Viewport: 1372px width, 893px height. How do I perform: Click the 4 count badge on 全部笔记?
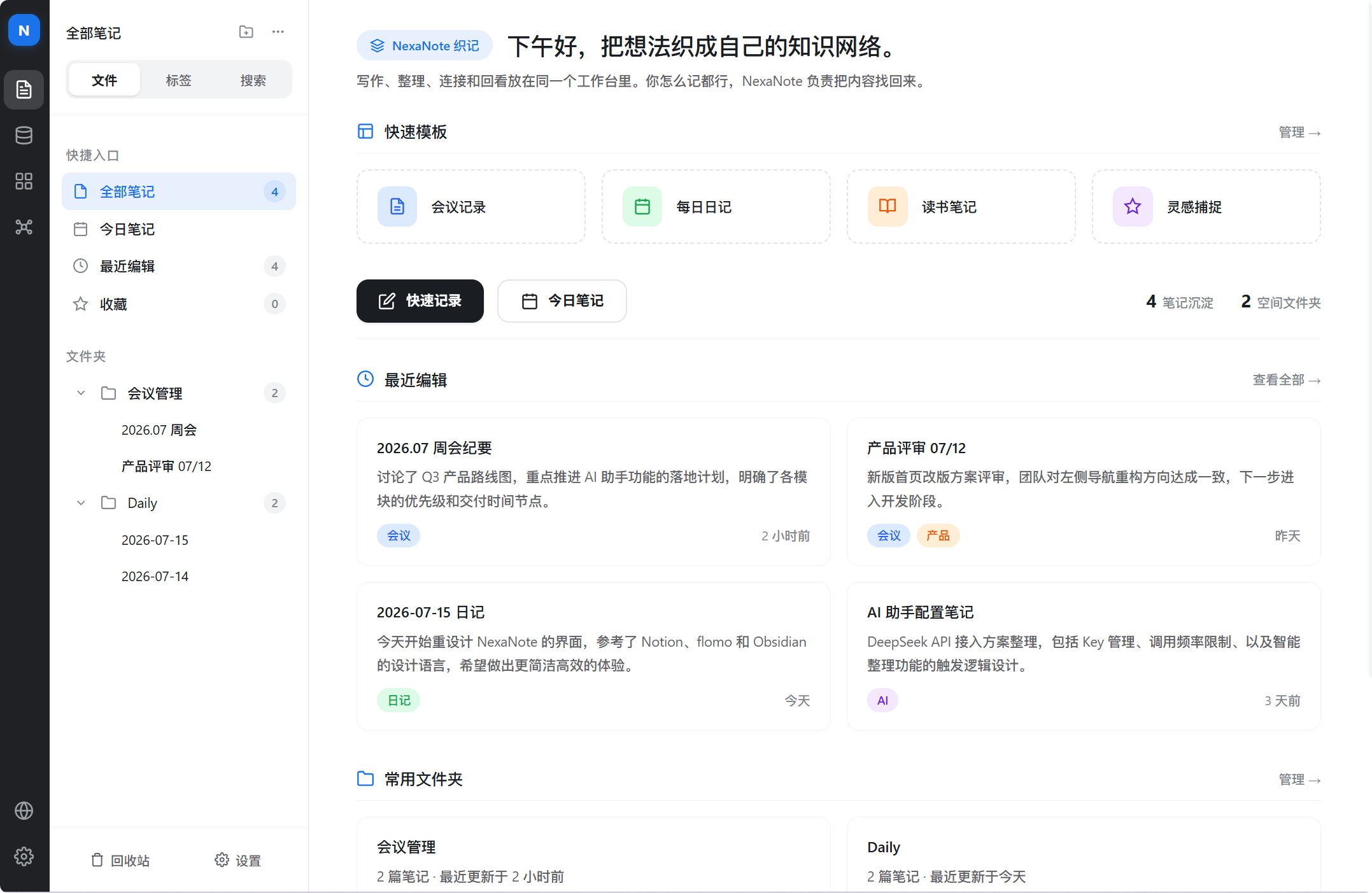(274, 192)
